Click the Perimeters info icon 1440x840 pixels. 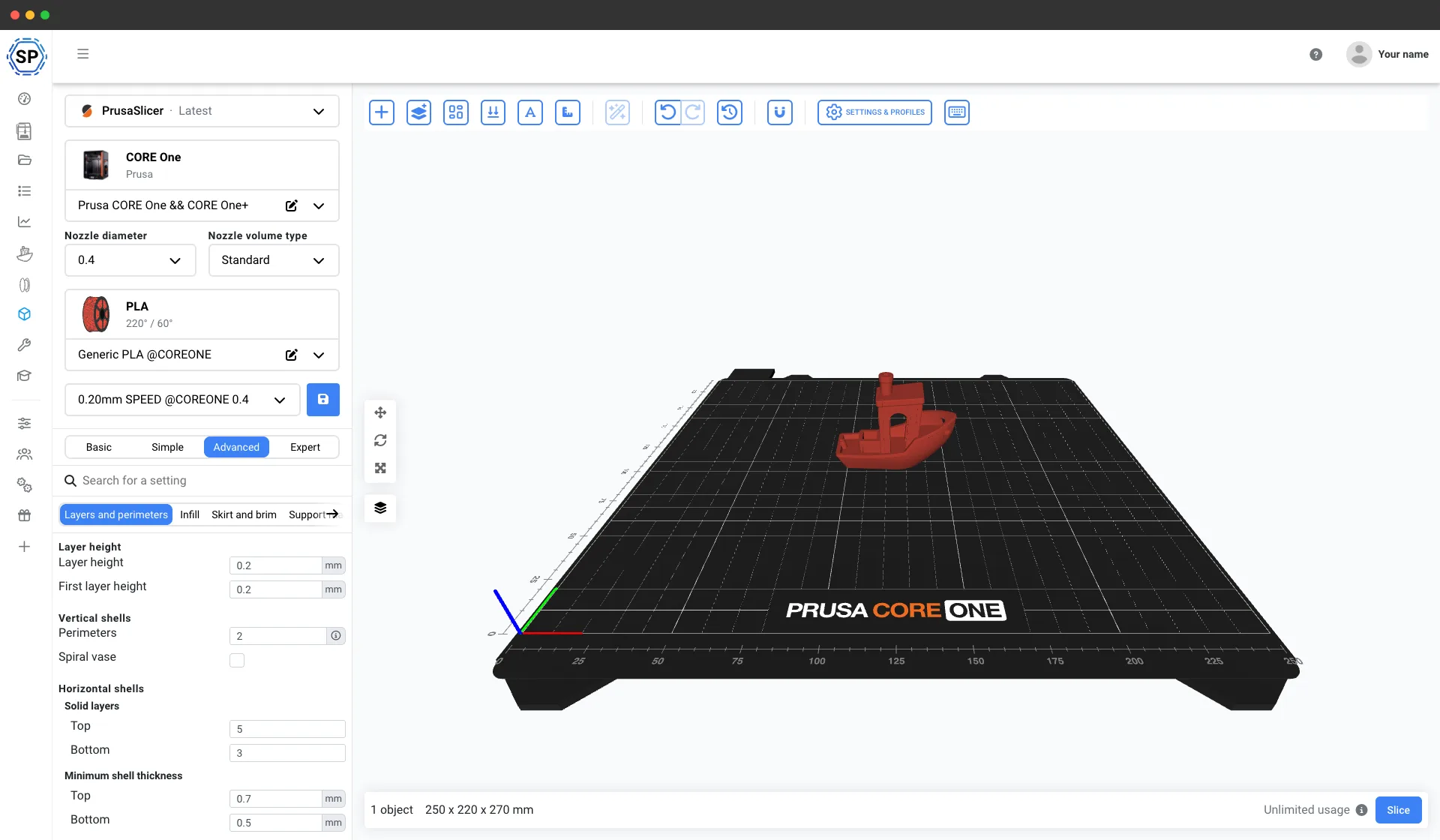(336, 636)
